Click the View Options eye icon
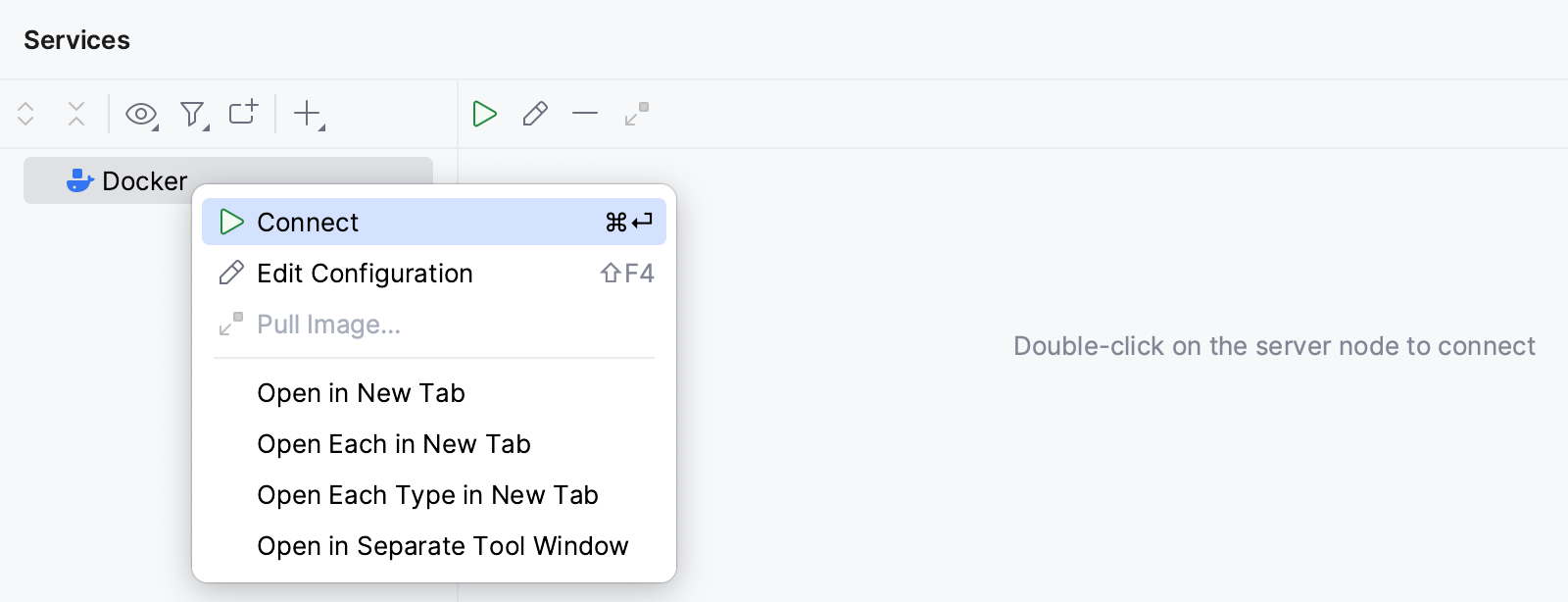Screen dimensions: 1568x602 (139, 114)
